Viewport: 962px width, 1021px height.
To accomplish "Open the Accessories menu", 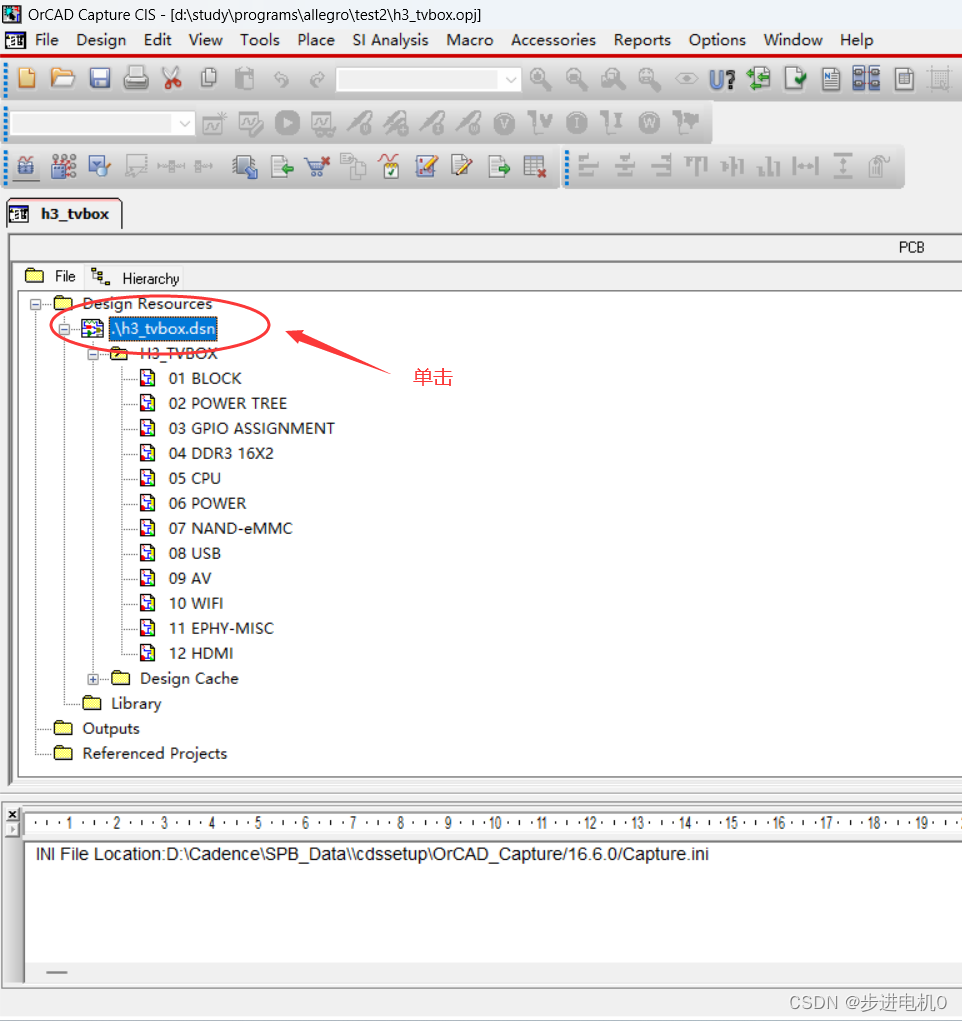I will [x=553, y=40].
